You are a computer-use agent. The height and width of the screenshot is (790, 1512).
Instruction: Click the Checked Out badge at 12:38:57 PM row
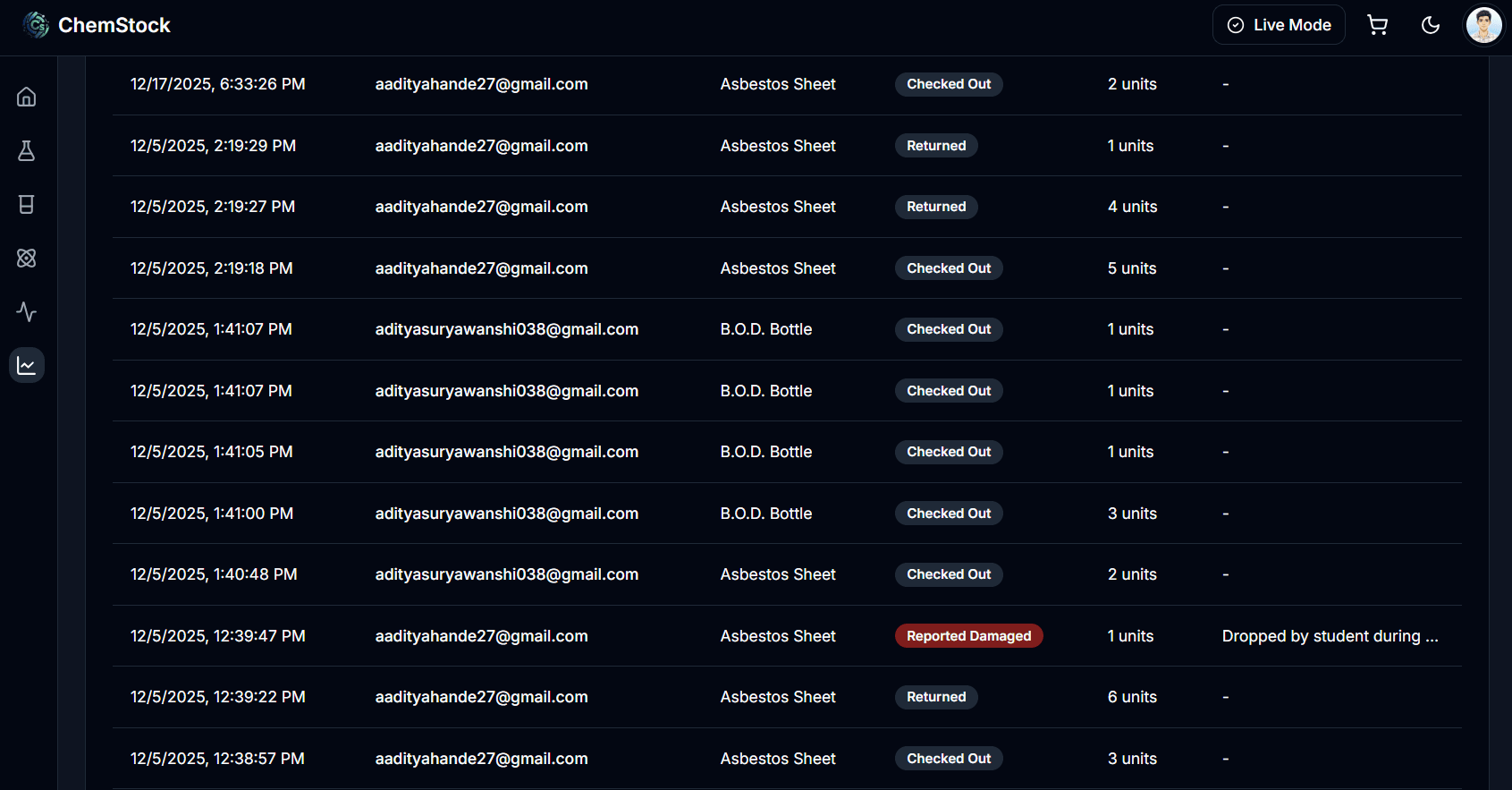click(x=949, y=759)
